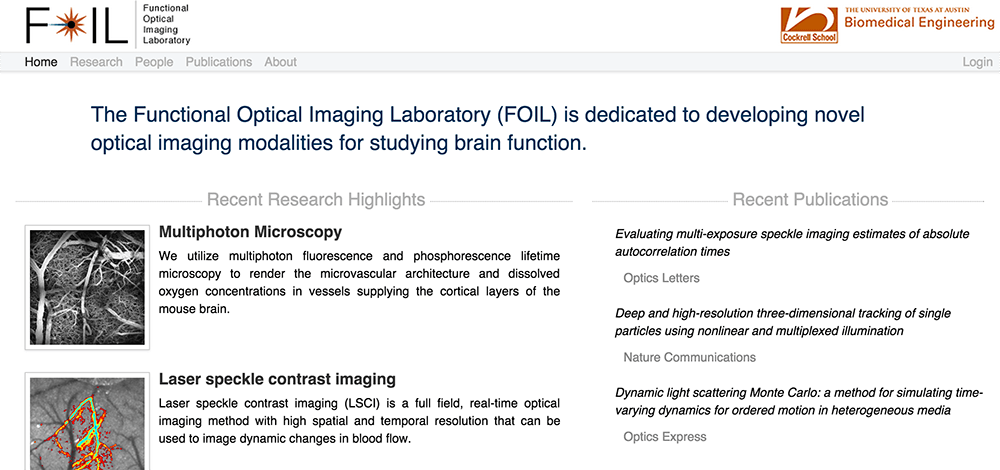This screenshot has height=470, width=1000.
Task: Open the Dynamic light scattering Monte Carlo paper
Action: coord(798,402)
